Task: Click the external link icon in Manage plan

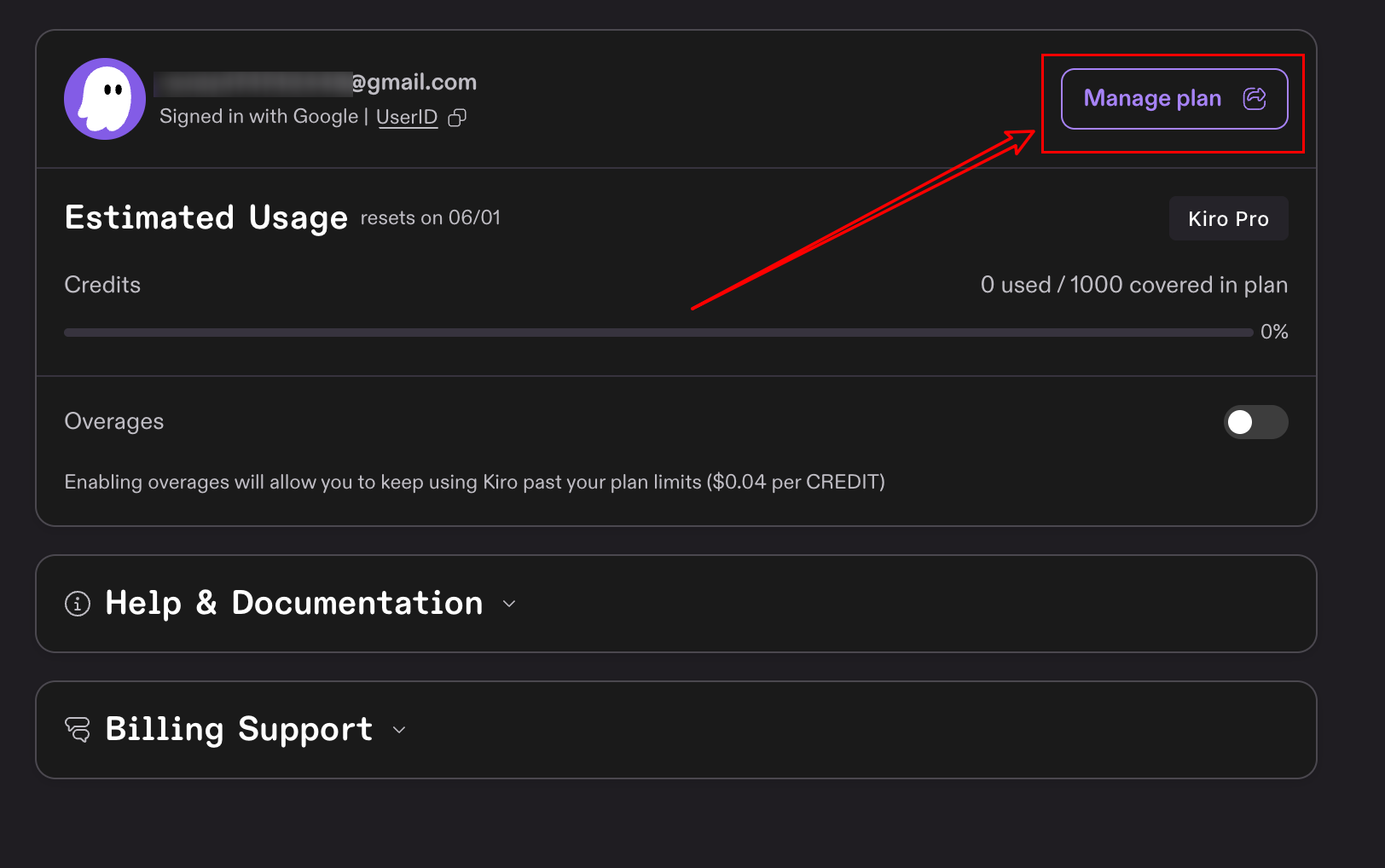Action: point(1255,99)
